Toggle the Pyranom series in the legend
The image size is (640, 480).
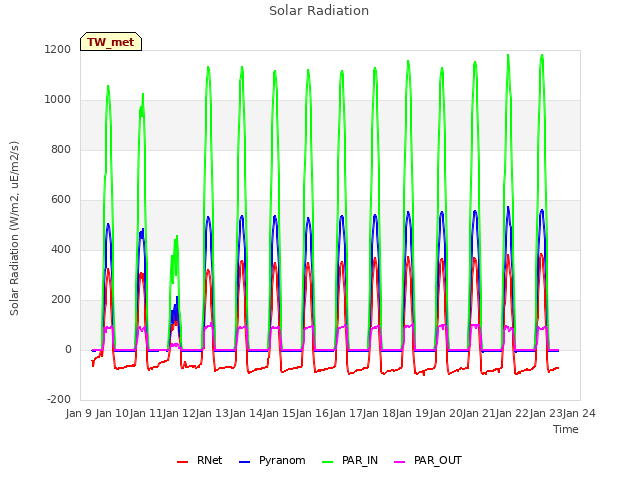click(x=272, y=460)
